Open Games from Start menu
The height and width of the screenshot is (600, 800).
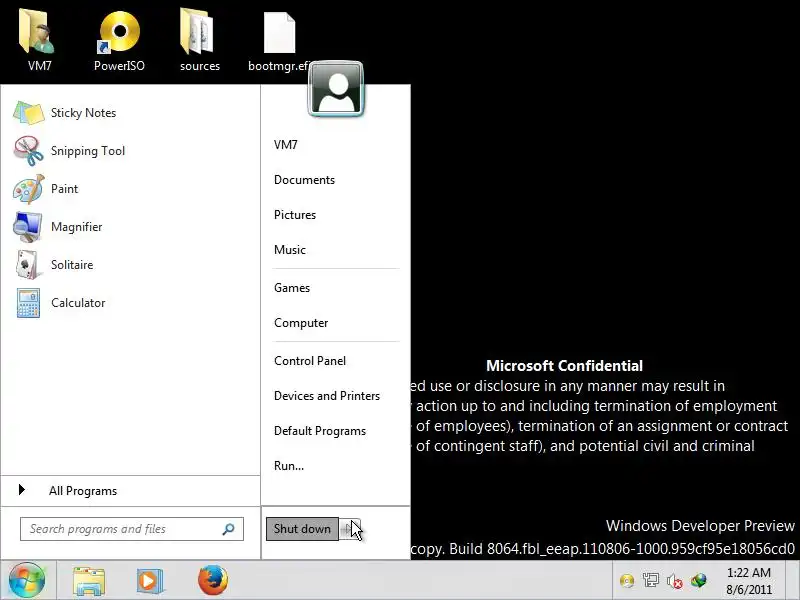click(292, 288)
